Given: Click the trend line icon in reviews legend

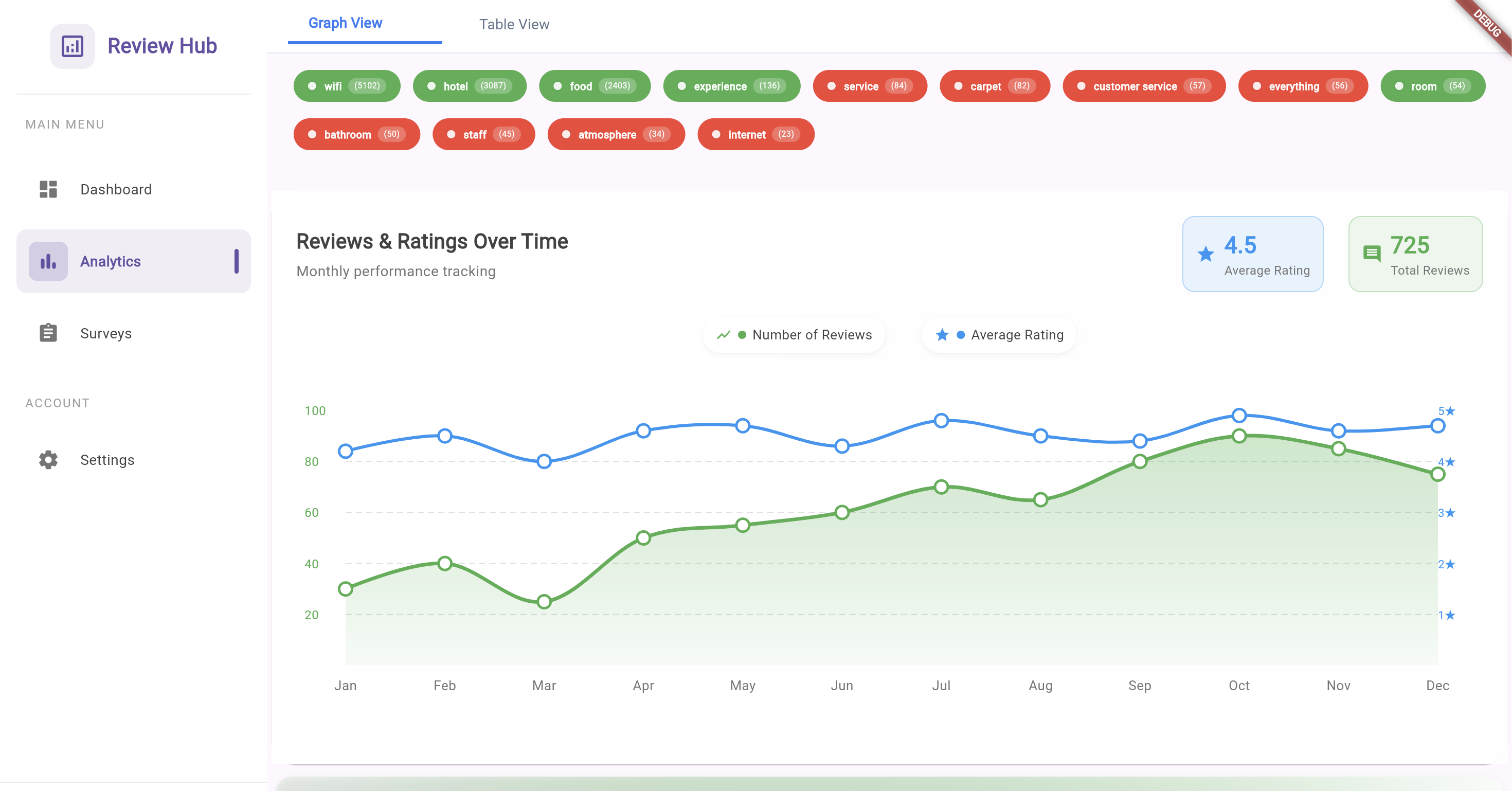Looking at the screenshot, I should click(723, 334).
